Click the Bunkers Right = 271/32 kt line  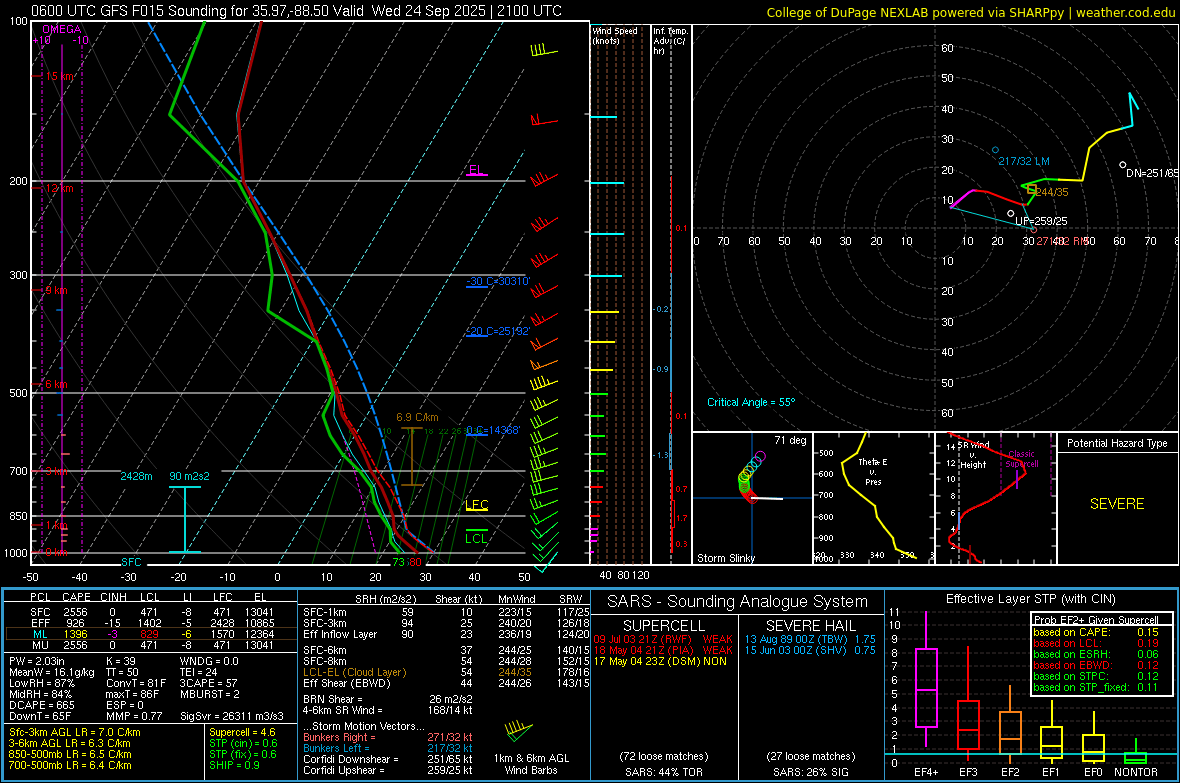(x=388, y=737)
